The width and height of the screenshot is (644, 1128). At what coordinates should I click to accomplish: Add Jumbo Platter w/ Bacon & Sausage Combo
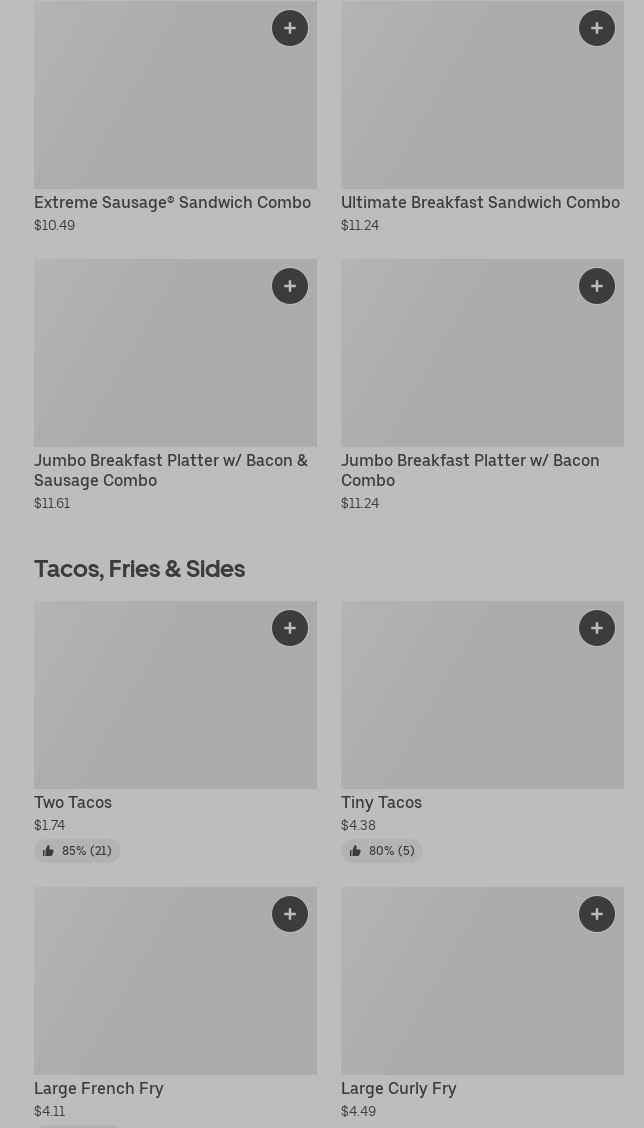[x=290, y=286]
